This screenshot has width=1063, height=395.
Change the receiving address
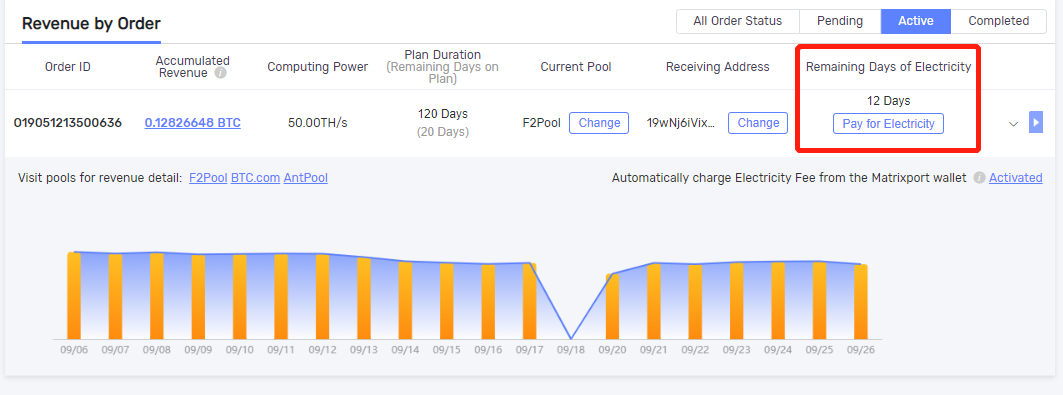point(758,123)
